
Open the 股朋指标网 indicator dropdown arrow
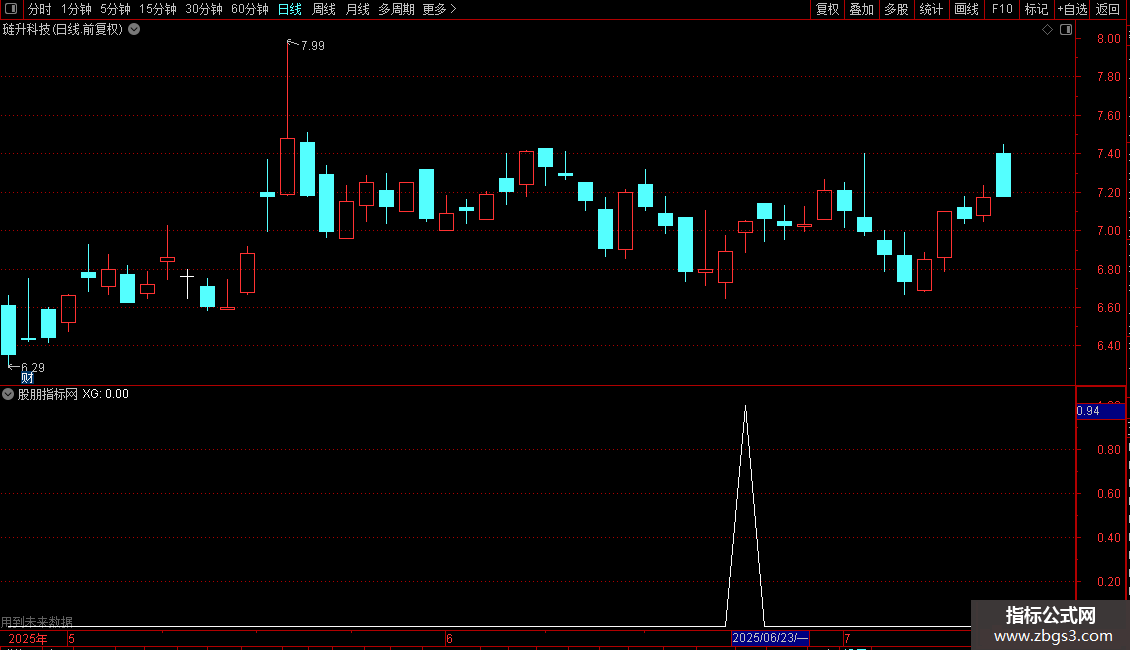8,394
